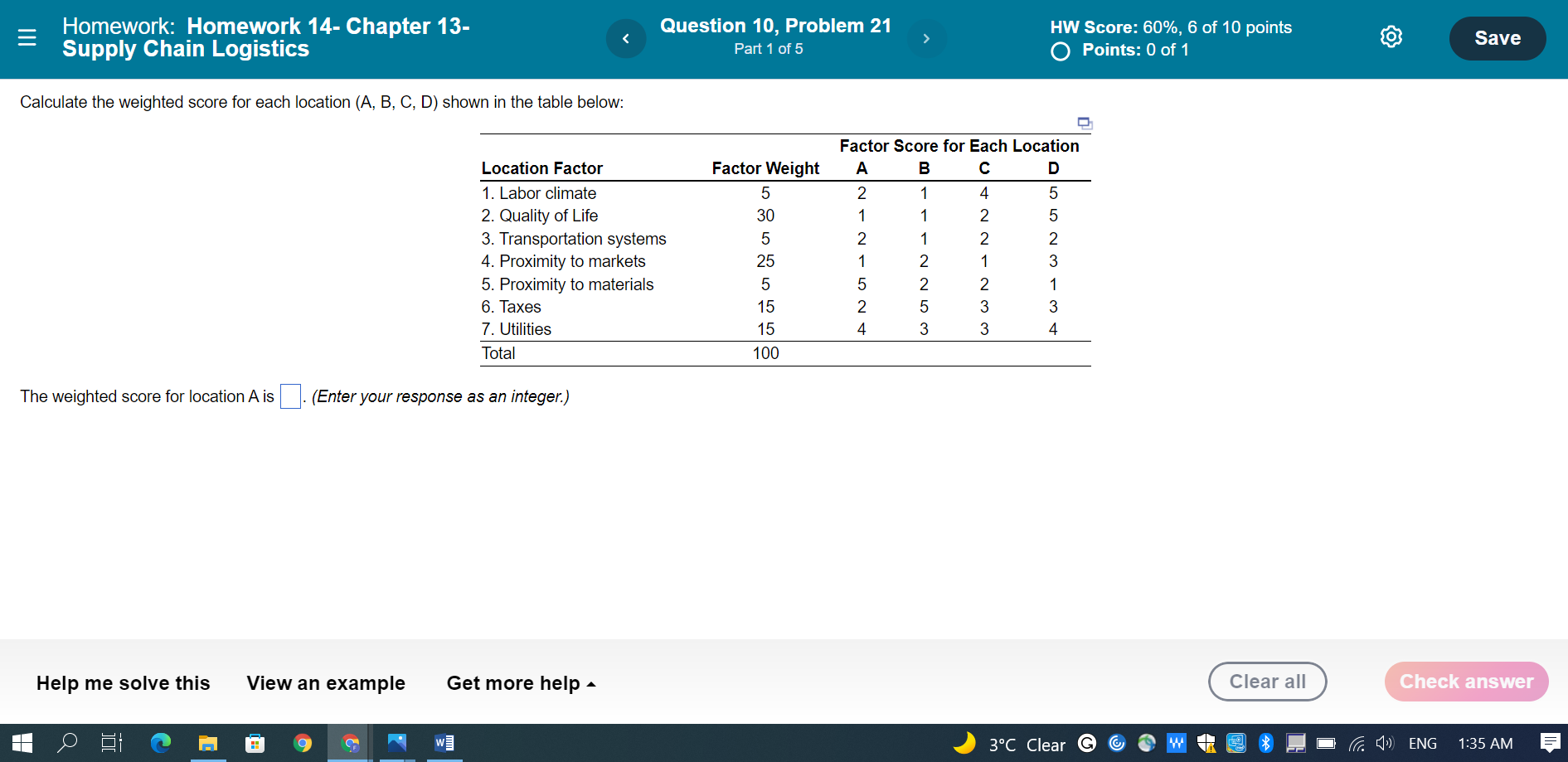Pop out the table using the small window icon

[x=1084, y=124]
